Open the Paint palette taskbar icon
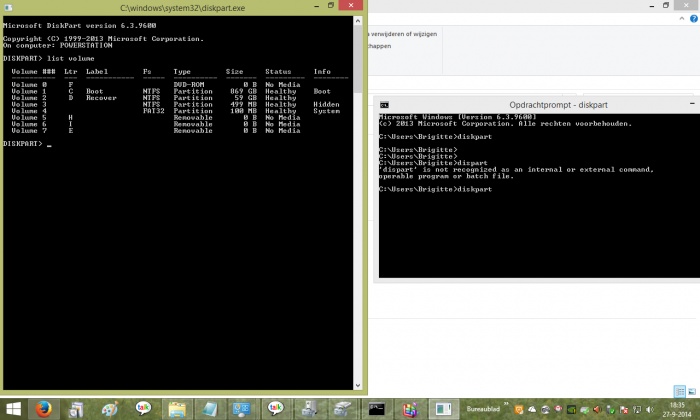This screenshot has height=420, width=700. click(110, 409)
